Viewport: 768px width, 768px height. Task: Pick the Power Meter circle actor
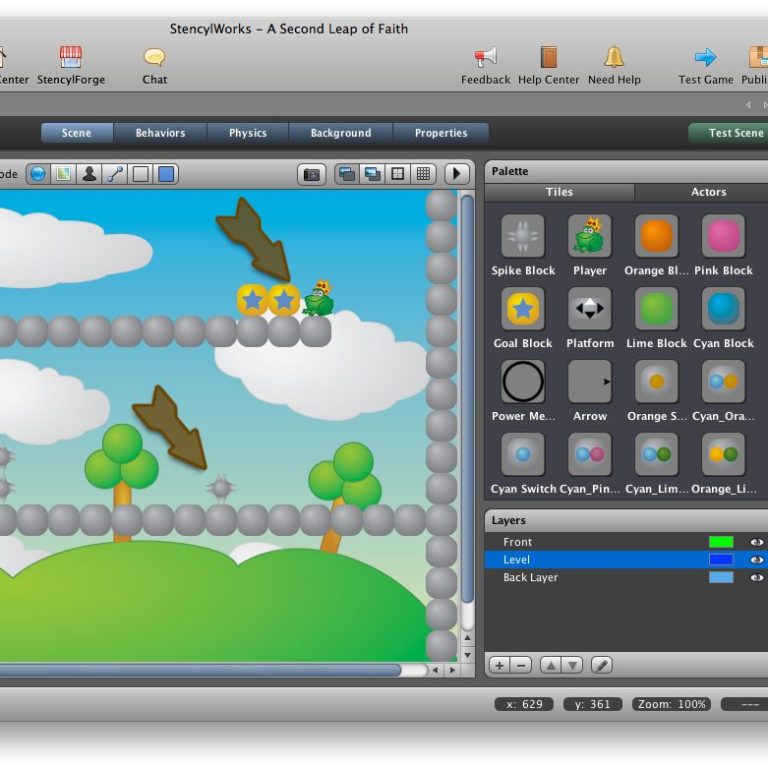point(523,382)
